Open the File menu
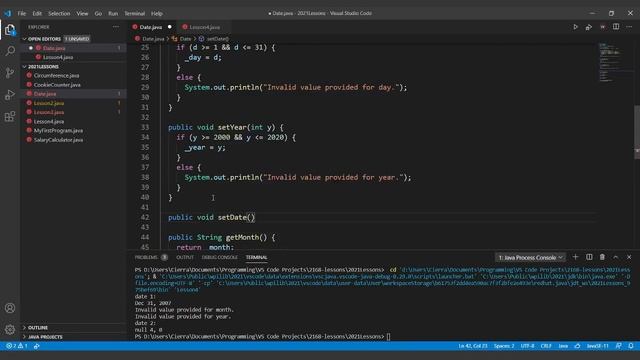 (x=22, y=13)
